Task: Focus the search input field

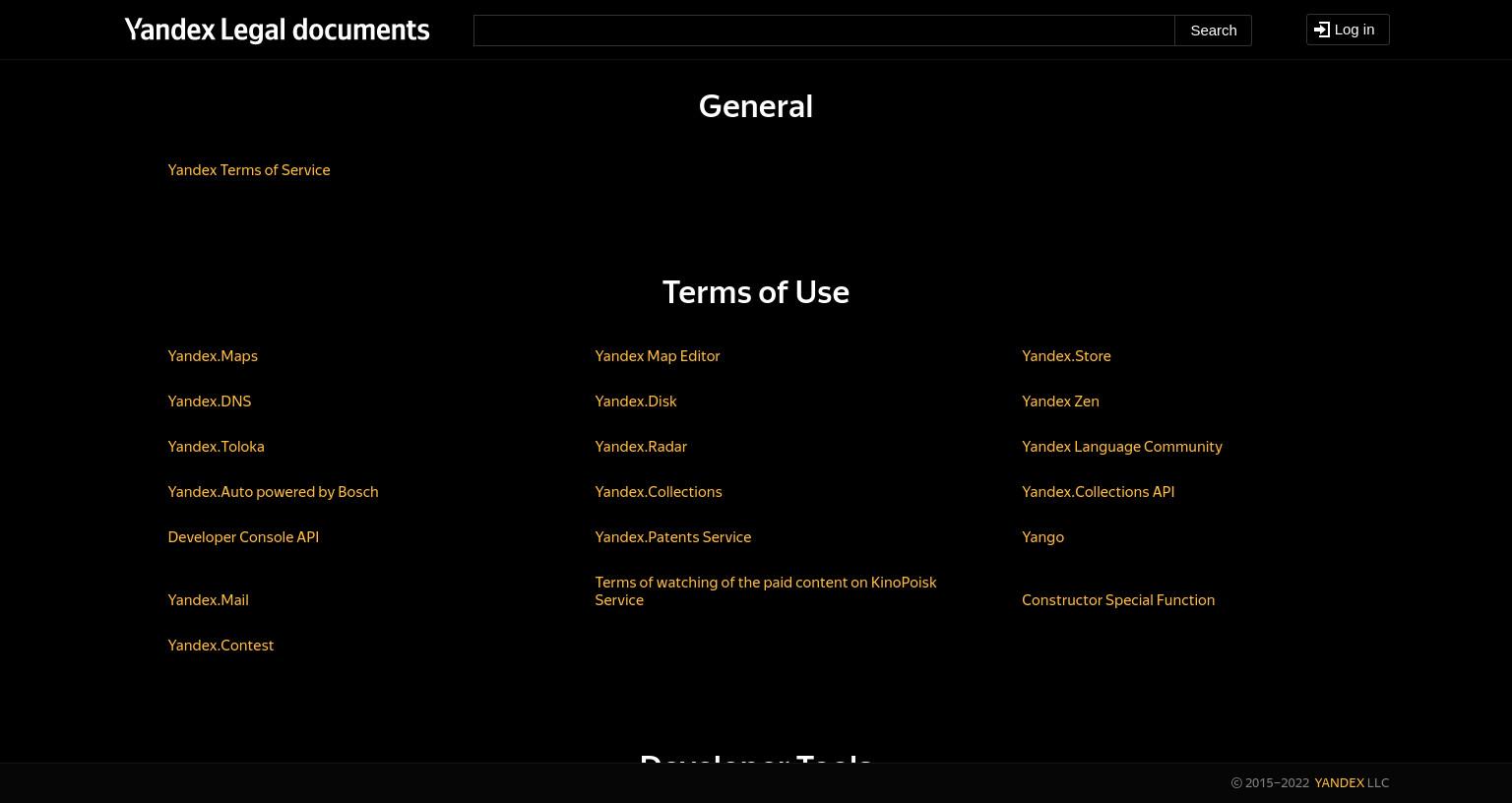Action: [824, 31]
